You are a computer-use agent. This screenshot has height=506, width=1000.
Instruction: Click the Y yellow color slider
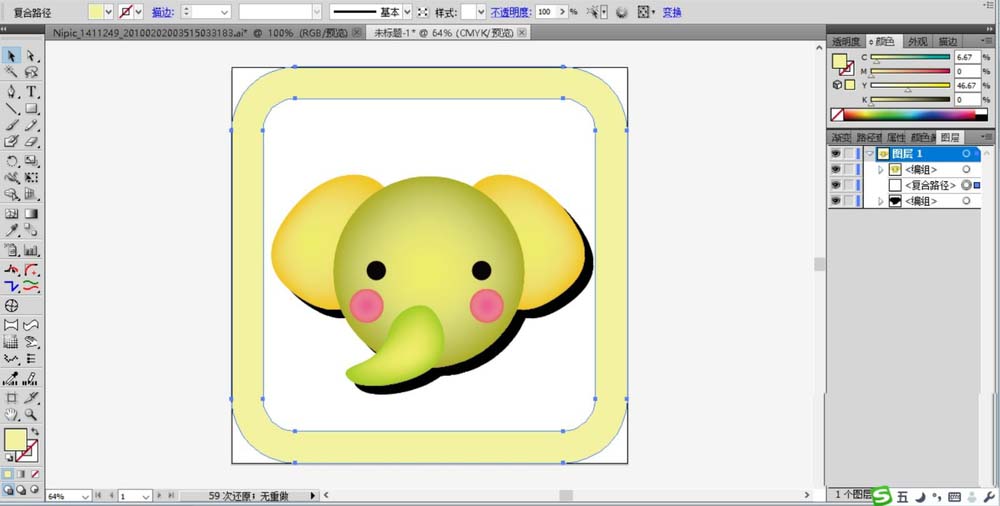pyautogui.click(x=909, y=86)
